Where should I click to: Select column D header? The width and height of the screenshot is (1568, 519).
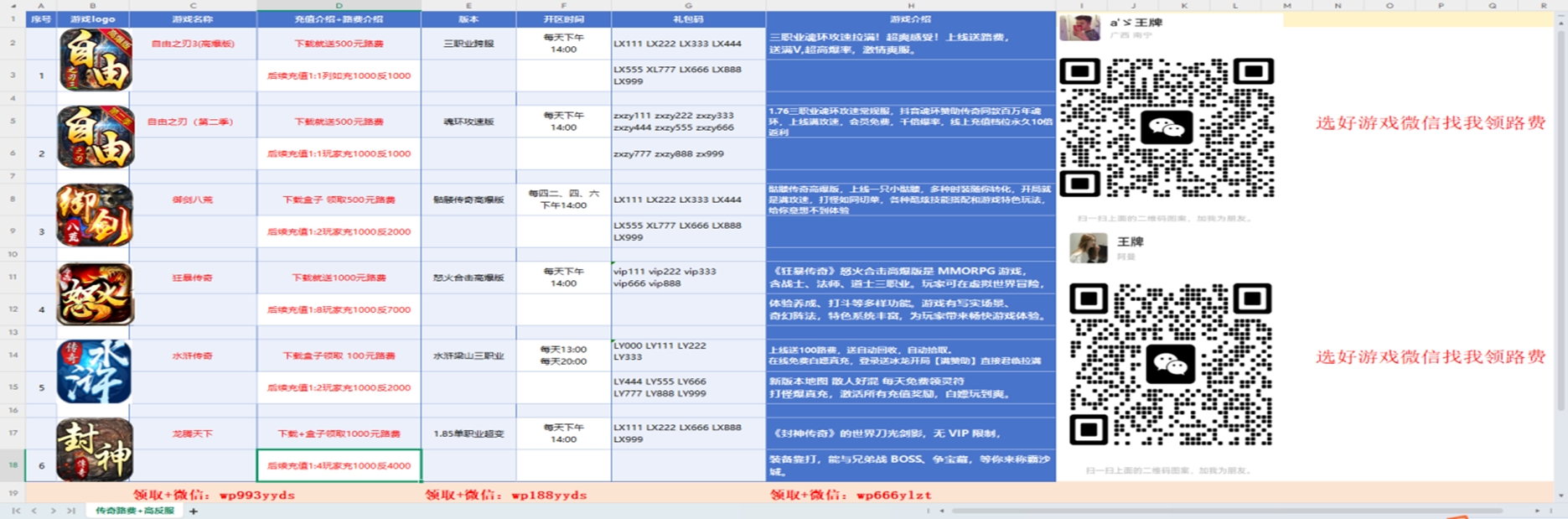(339, 5)
